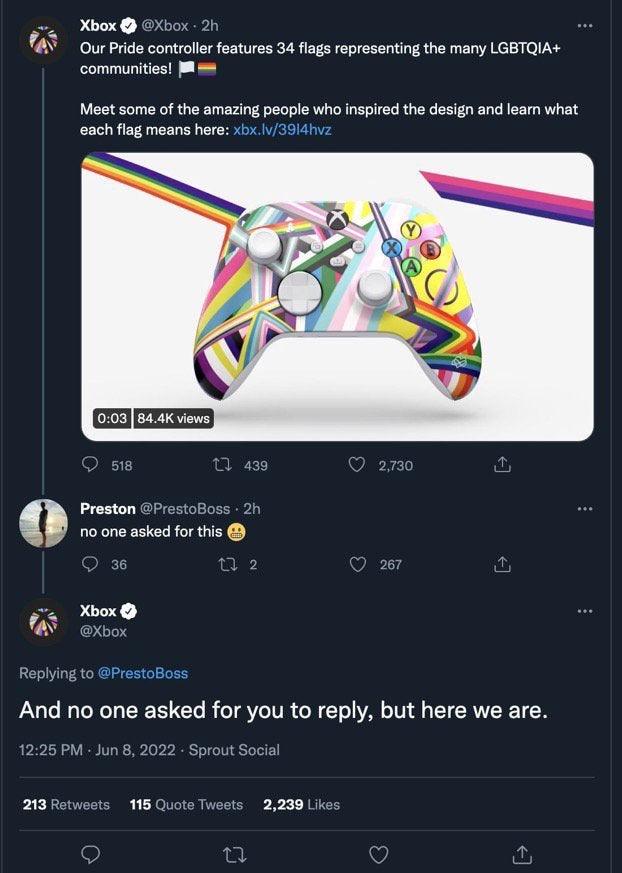The height and width of the screenshot is (873, 622).
Task: Play the Pride controller video
Action: pos(337,297)
